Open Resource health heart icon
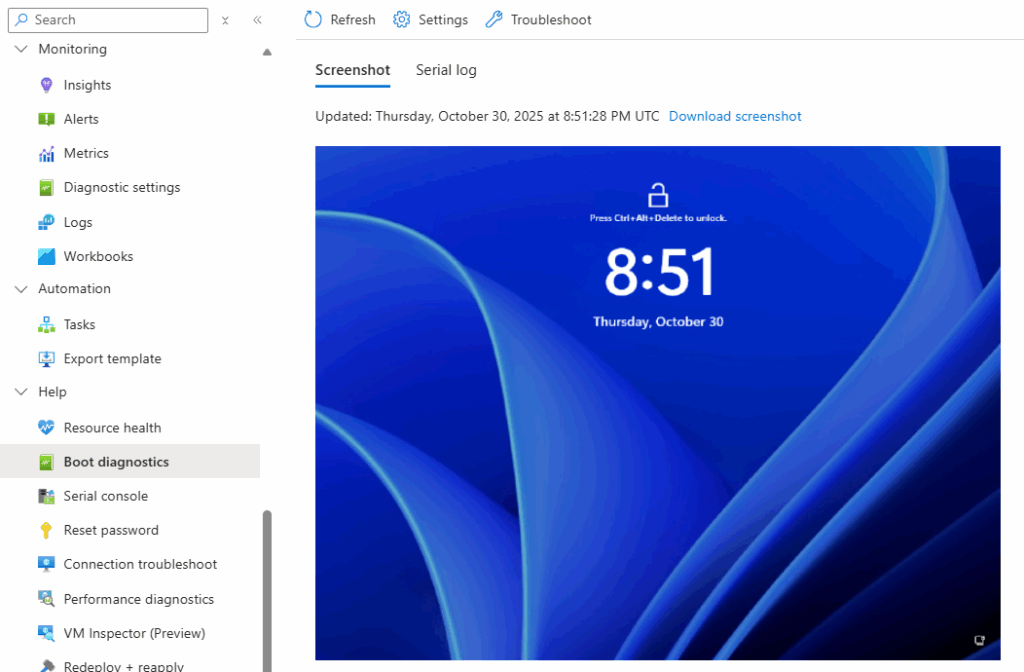Screen dimensions: 1024x672 46,428
